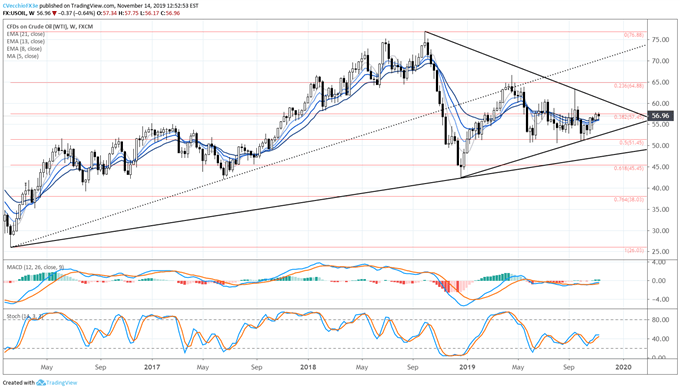This screenshot has height=390, width=680.
Task: Click the 1 (26.03) Fibonacci bottom label
Action: point(634,250)
